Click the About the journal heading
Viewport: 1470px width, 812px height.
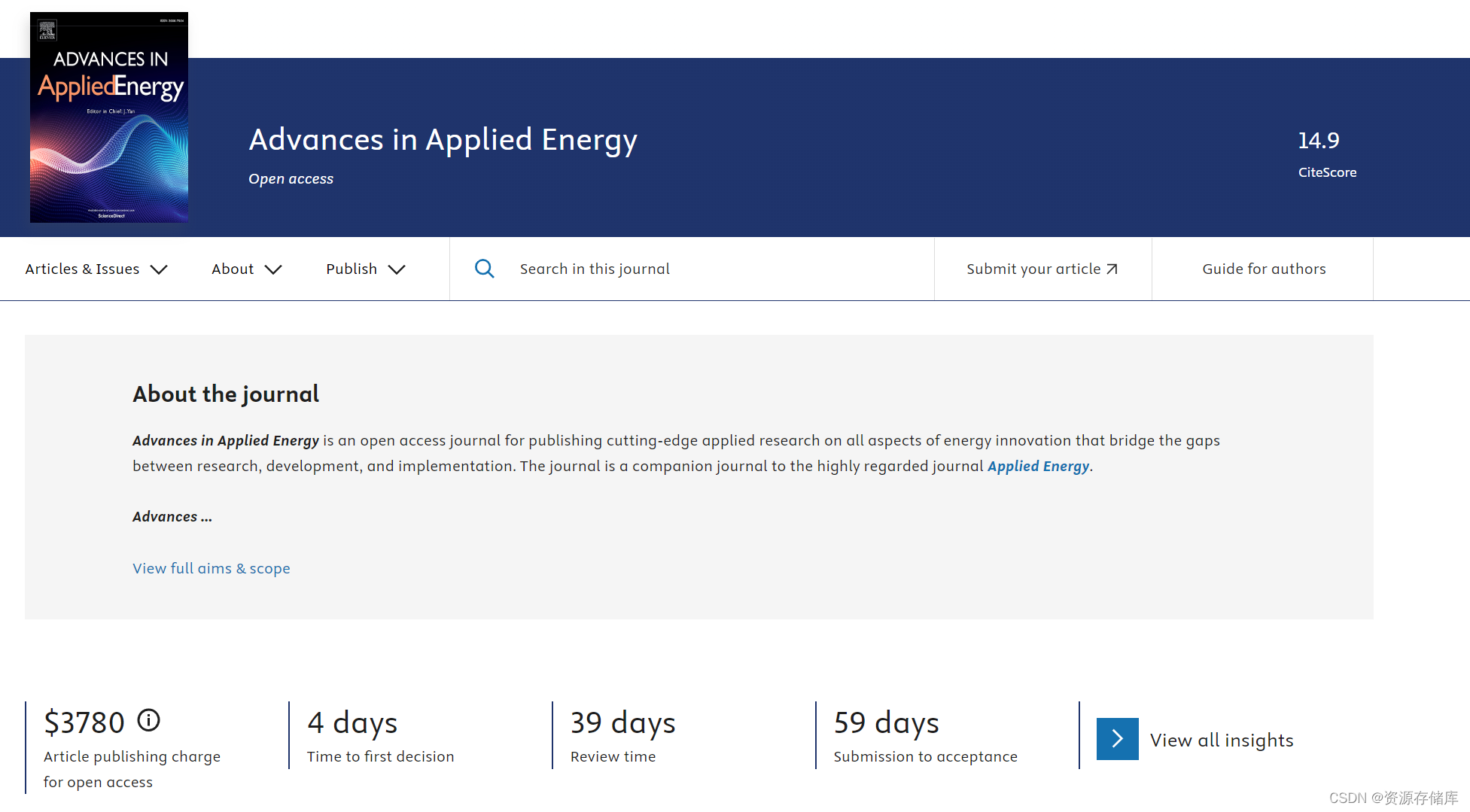point(226,394)
